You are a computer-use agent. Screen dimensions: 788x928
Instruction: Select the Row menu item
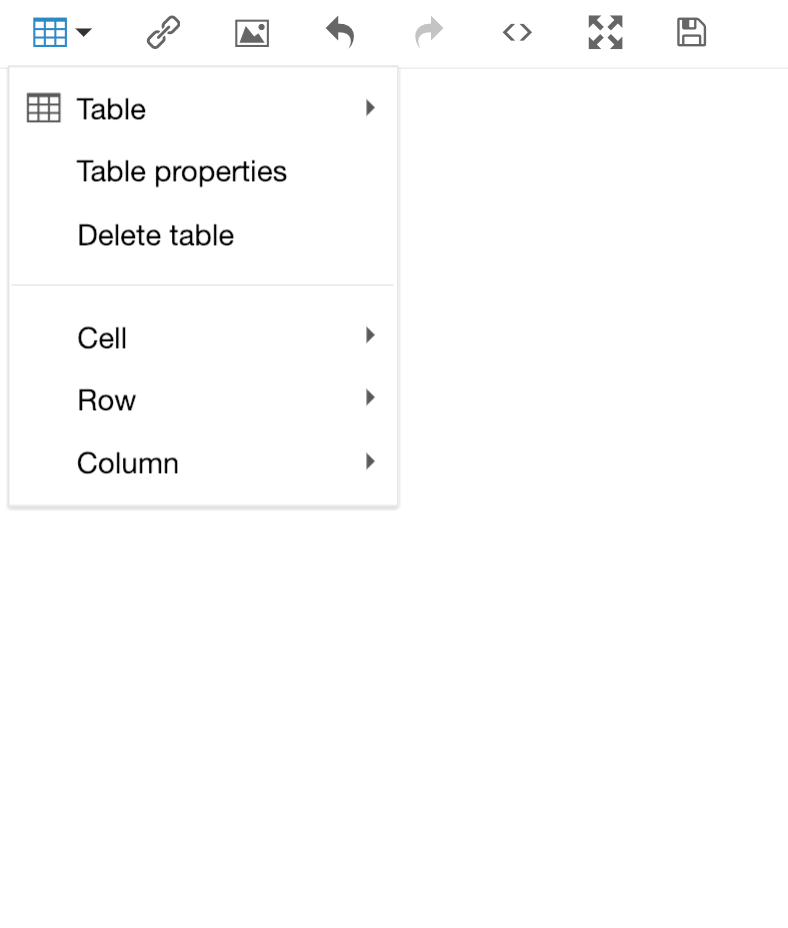(x=203, y=401)
